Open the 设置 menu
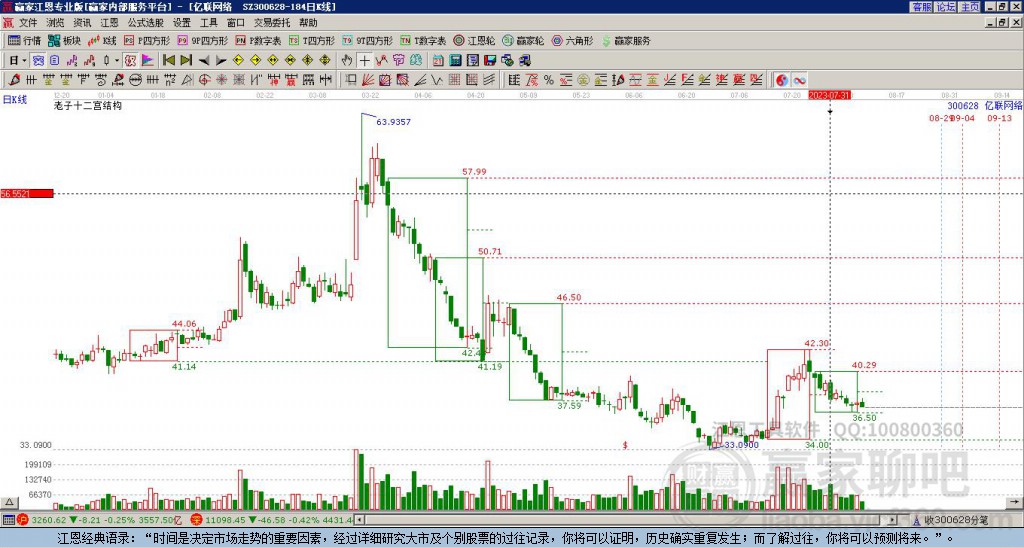This screenshot has height=548, width=1024. 182,23
